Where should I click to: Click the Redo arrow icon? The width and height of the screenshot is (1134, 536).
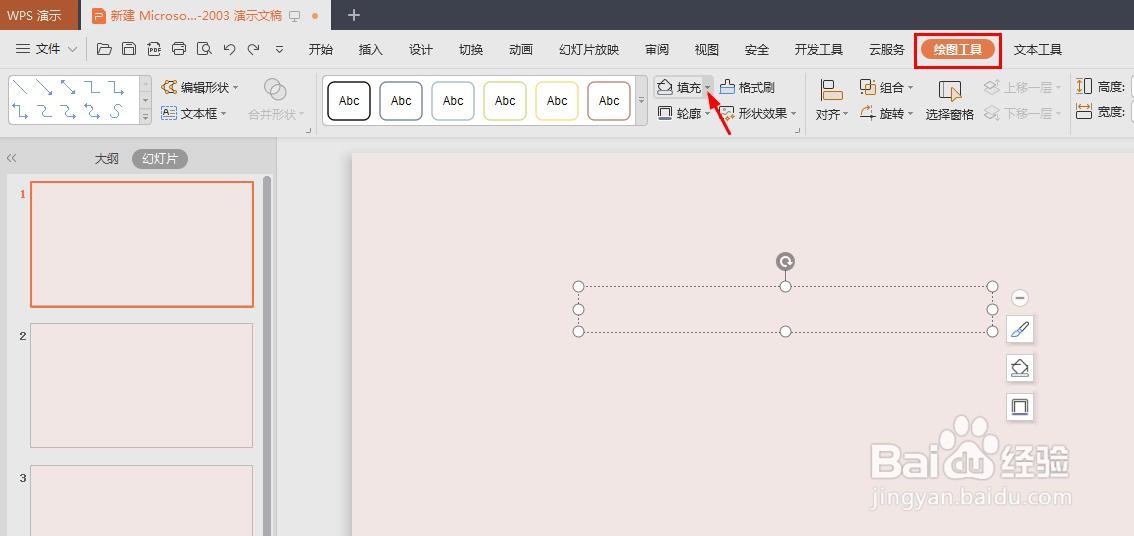253,49
